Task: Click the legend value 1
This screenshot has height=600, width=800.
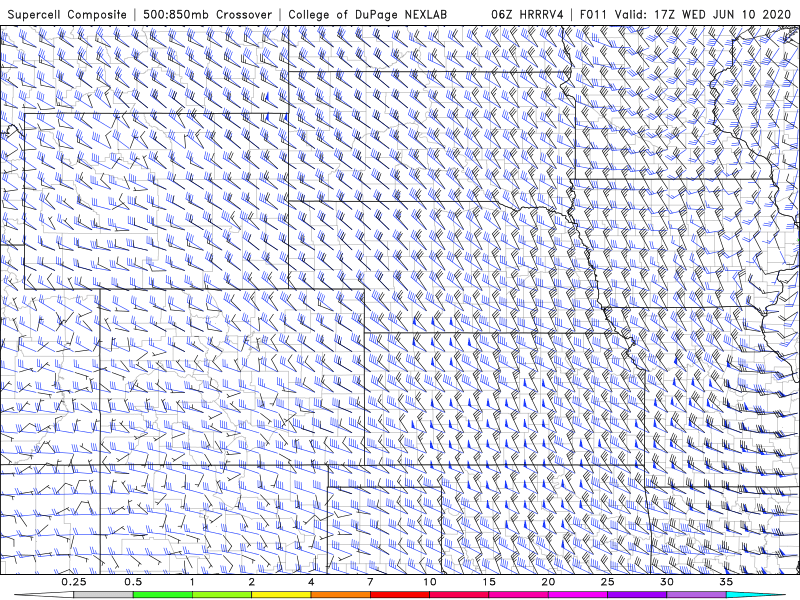Action: [x=192, y=582]
